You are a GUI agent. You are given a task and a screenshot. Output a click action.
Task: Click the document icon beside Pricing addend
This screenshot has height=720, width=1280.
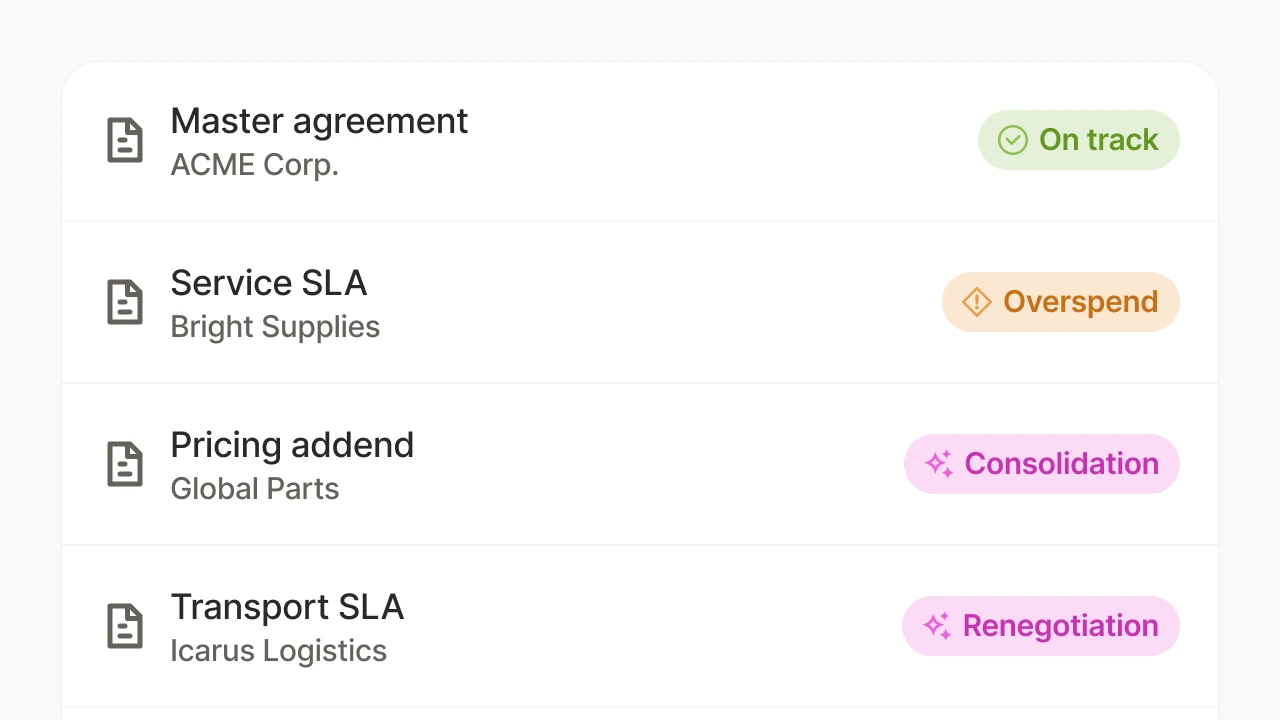click(125, 464)
